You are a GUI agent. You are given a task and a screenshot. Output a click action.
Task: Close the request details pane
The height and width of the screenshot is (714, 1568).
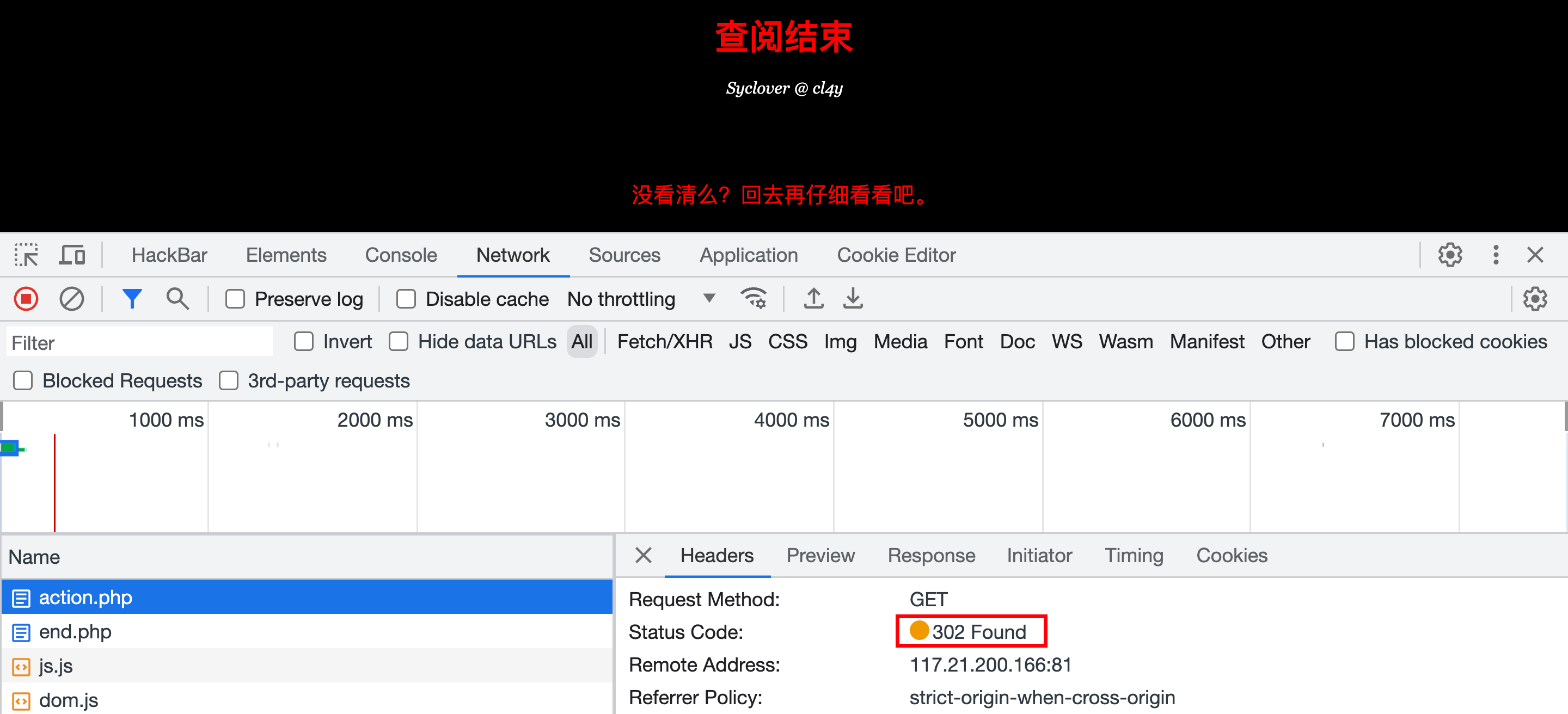point(643,555)
